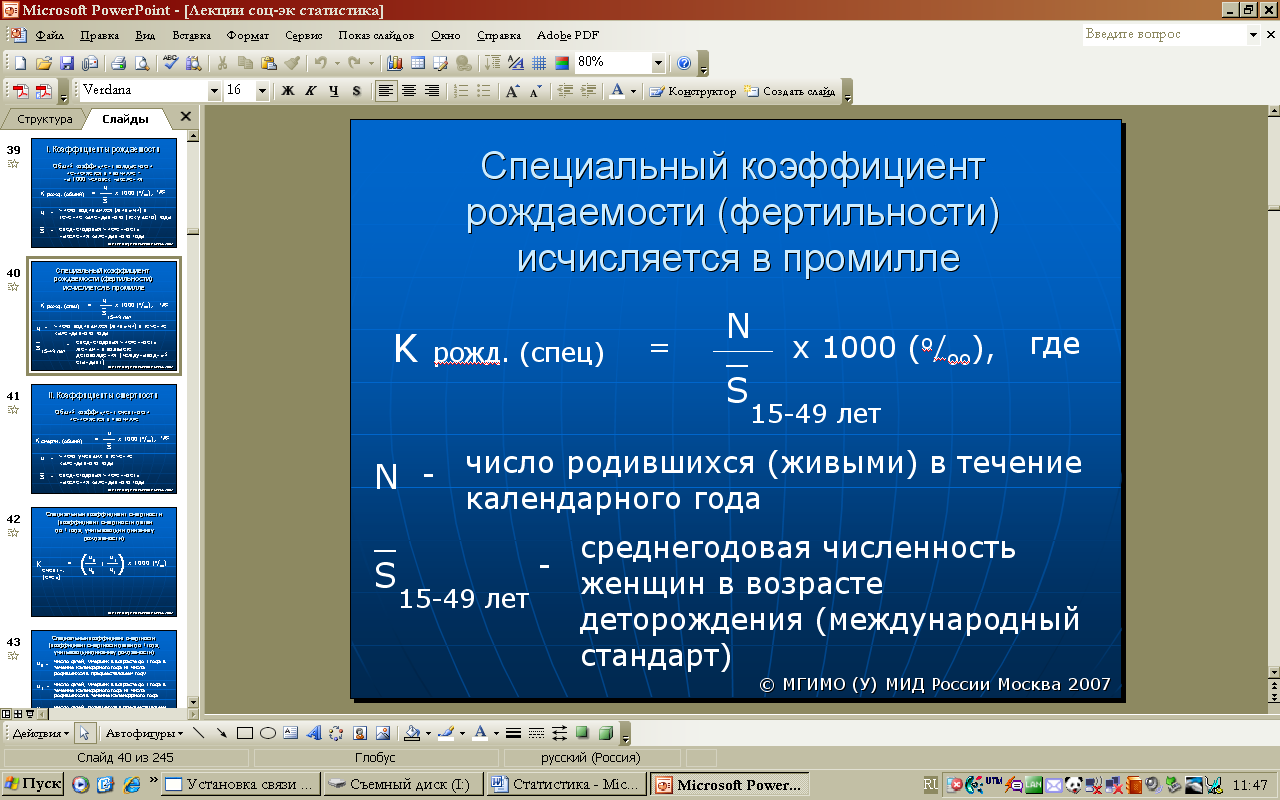This screenshot has height=800, width=1280.
Task: Expand the 80% zoom dropdown
Action: [x=657, y=63]
